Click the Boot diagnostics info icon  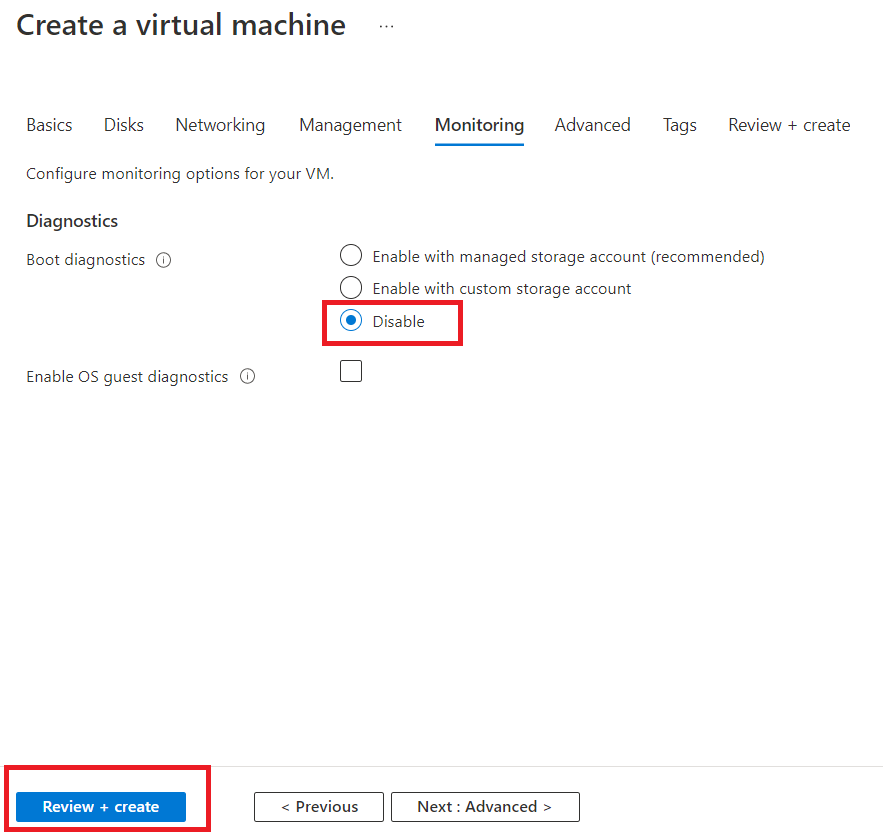coord(164,260)
